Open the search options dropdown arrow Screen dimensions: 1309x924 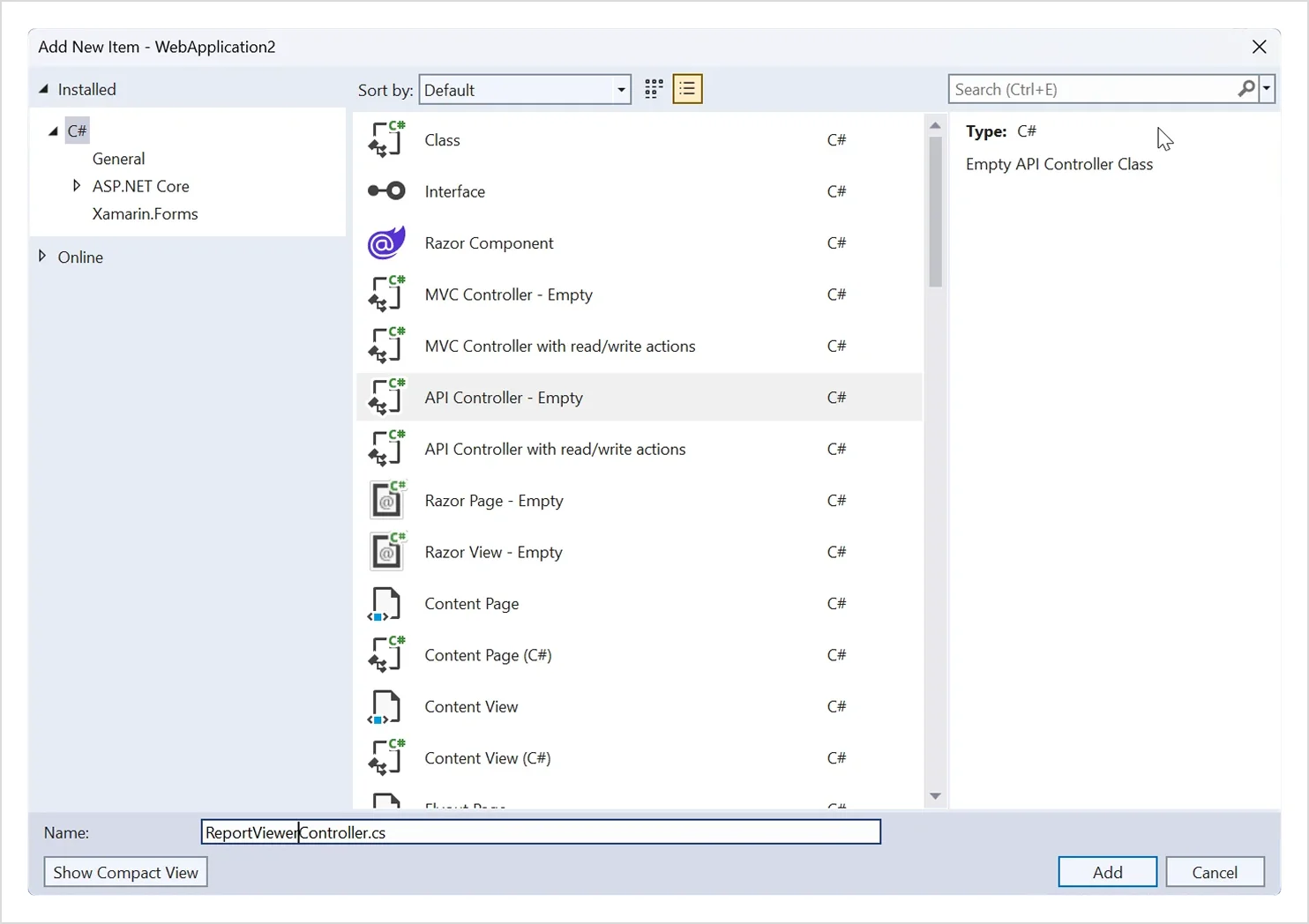[1267, 89]
